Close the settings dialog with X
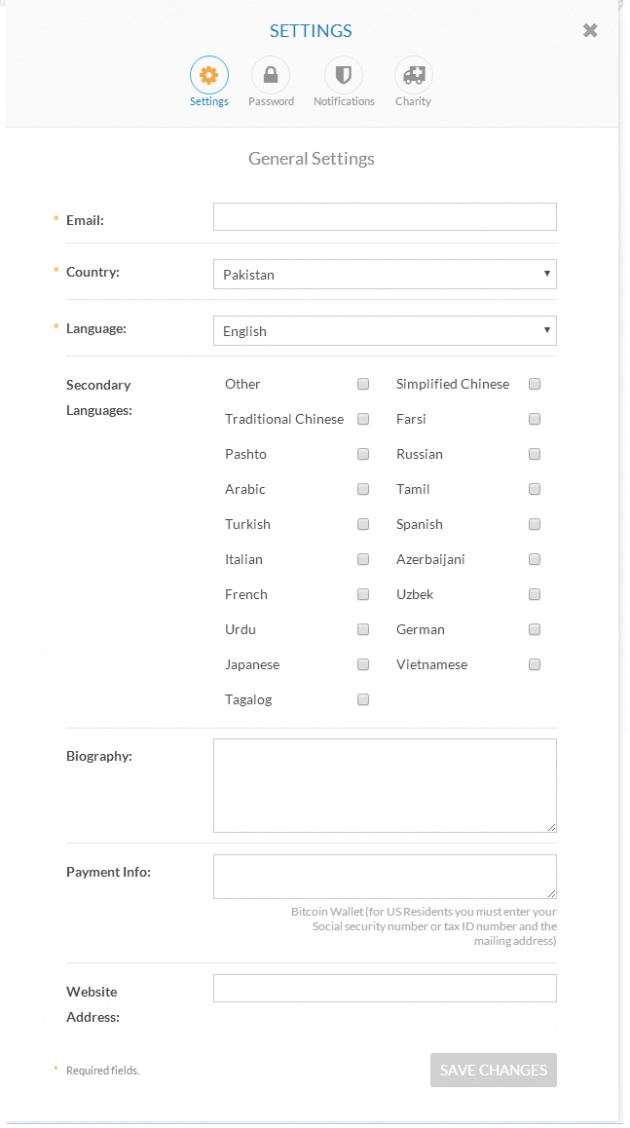 pos(590,30)
